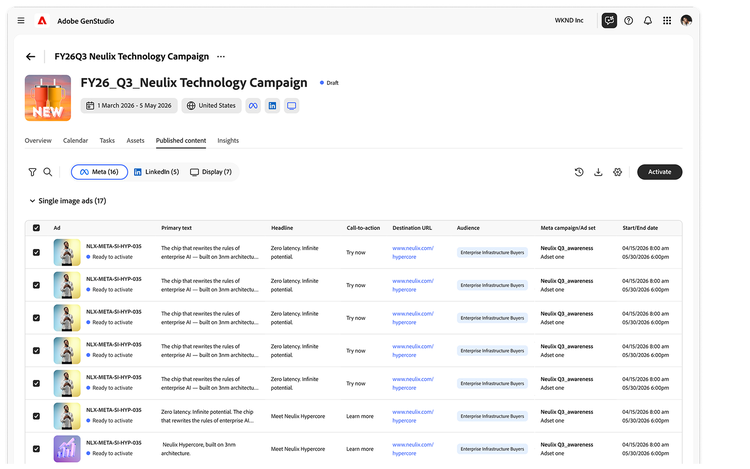750x469 pixels.
Task: Click the Enterprise Infrastructure Buyers tag in first row
Action: tap(492, 252)
